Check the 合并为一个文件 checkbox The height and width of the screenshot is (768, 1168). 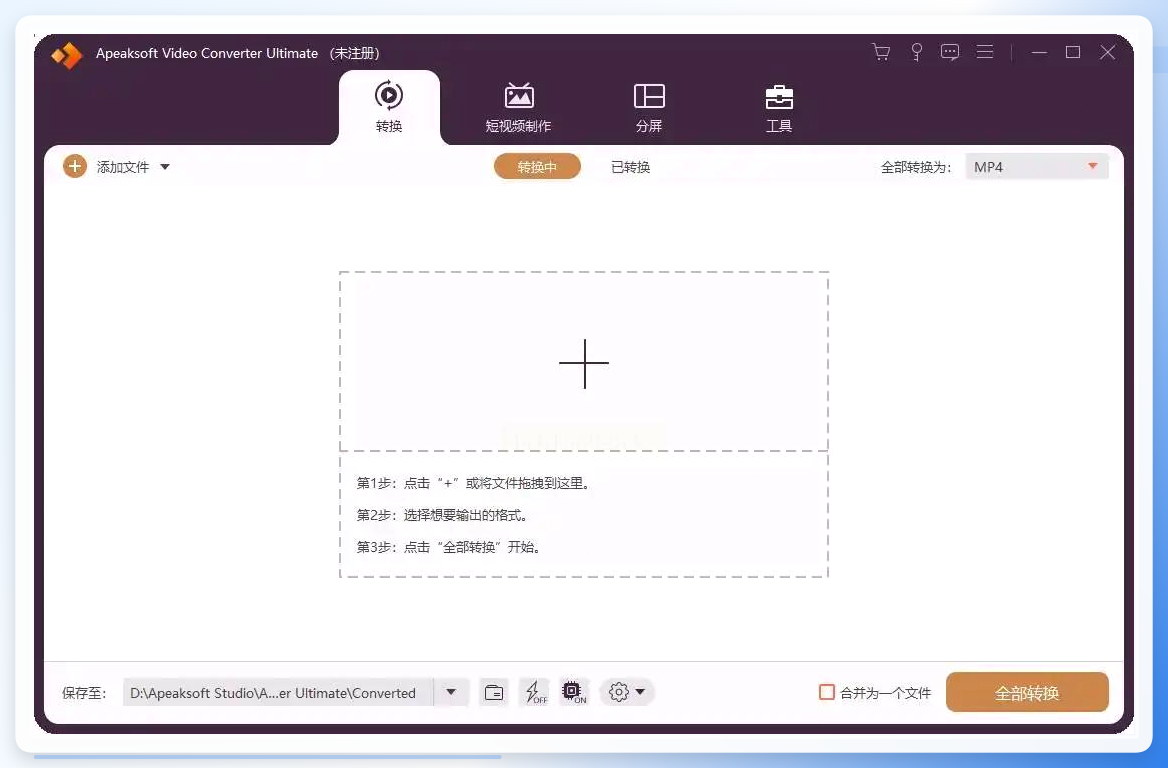click(827, 692)
